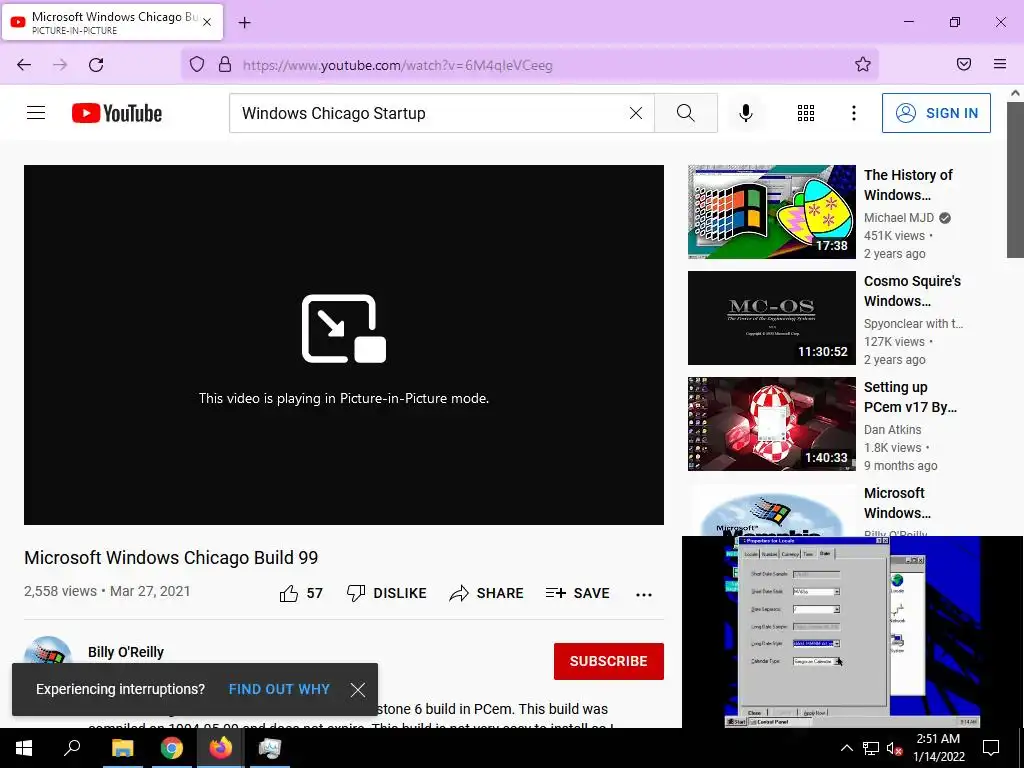Click Michael MJD channel name
Image resolution: width=1024 pixels, height=768 pixels.
tap(899, 217)
